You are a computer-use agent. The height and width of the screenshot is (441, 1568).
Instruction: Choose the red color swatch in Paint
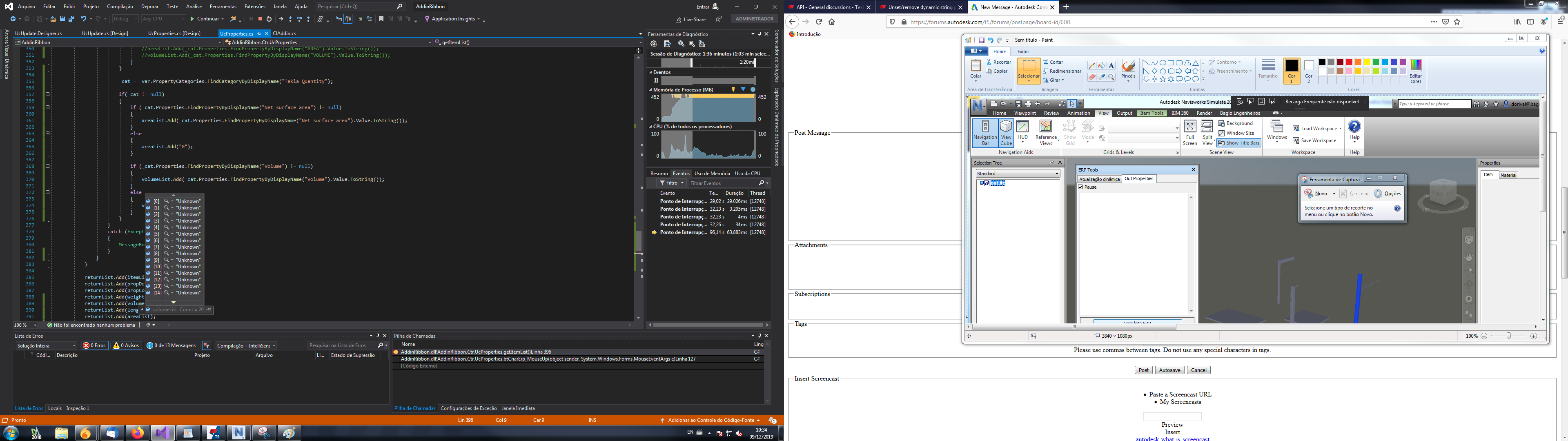point(1349,62)
